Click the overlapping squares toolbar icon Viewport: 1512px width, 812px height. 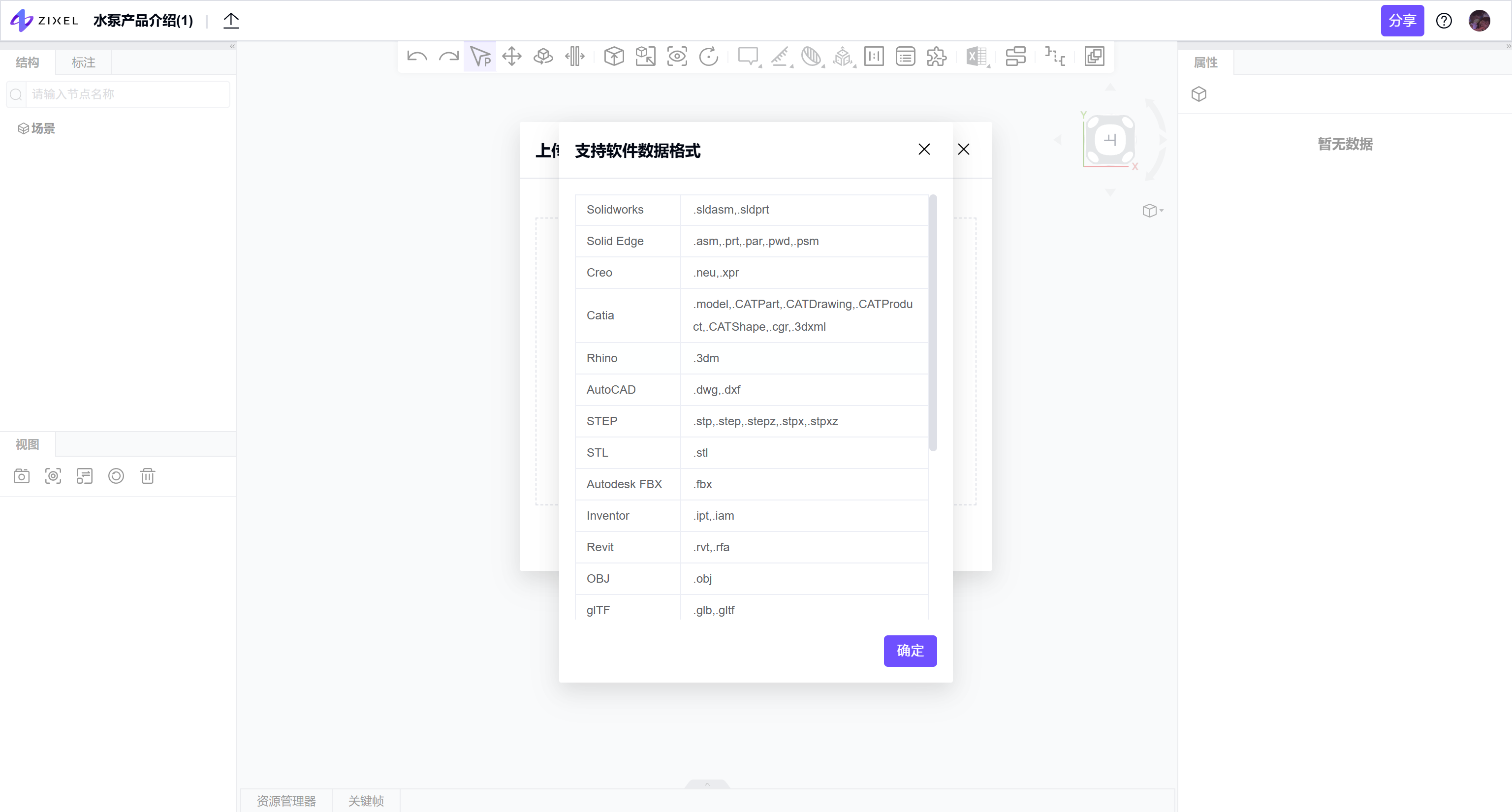coord(1095,57)
